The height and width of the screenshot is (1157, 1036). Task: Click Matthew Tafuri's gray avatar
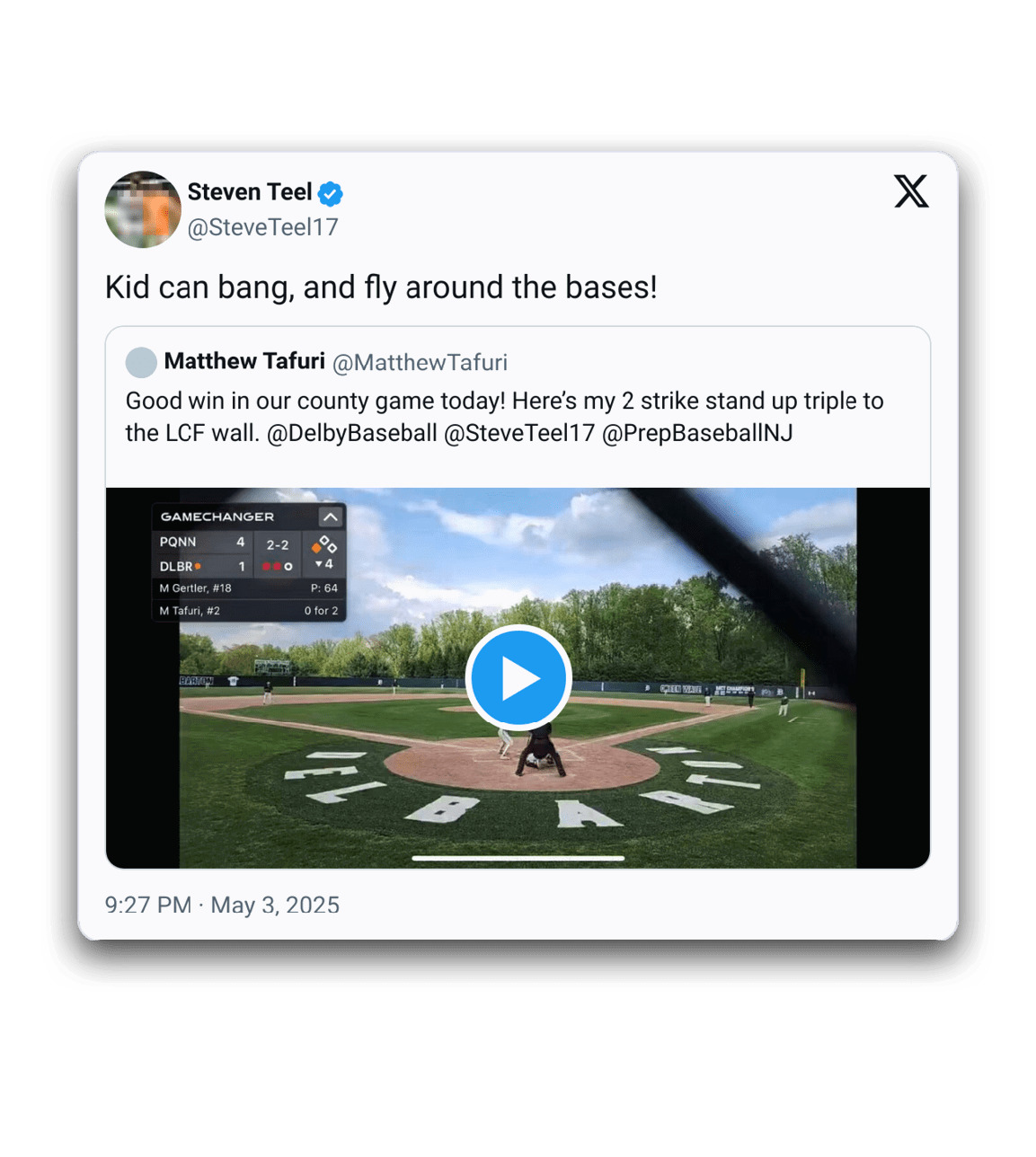(141, 363)
